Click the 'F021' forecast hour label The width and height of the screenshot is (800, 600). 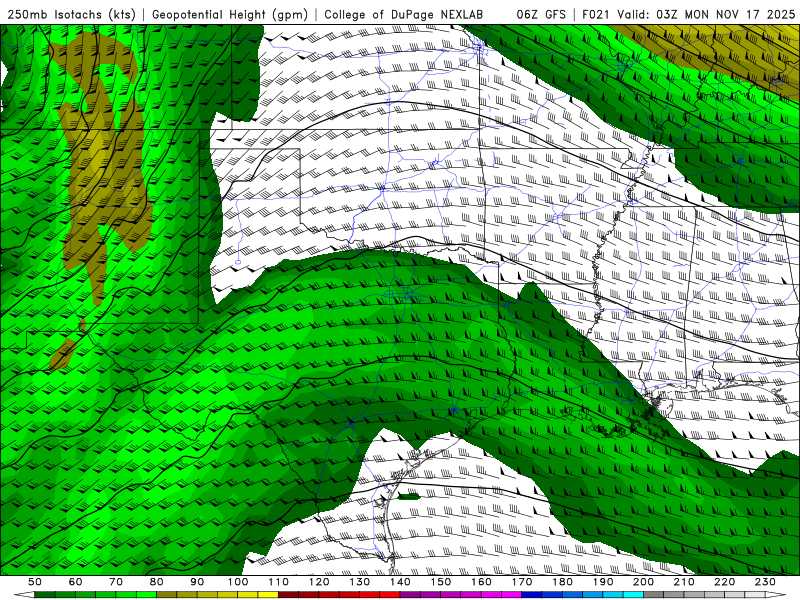point(595,15)
